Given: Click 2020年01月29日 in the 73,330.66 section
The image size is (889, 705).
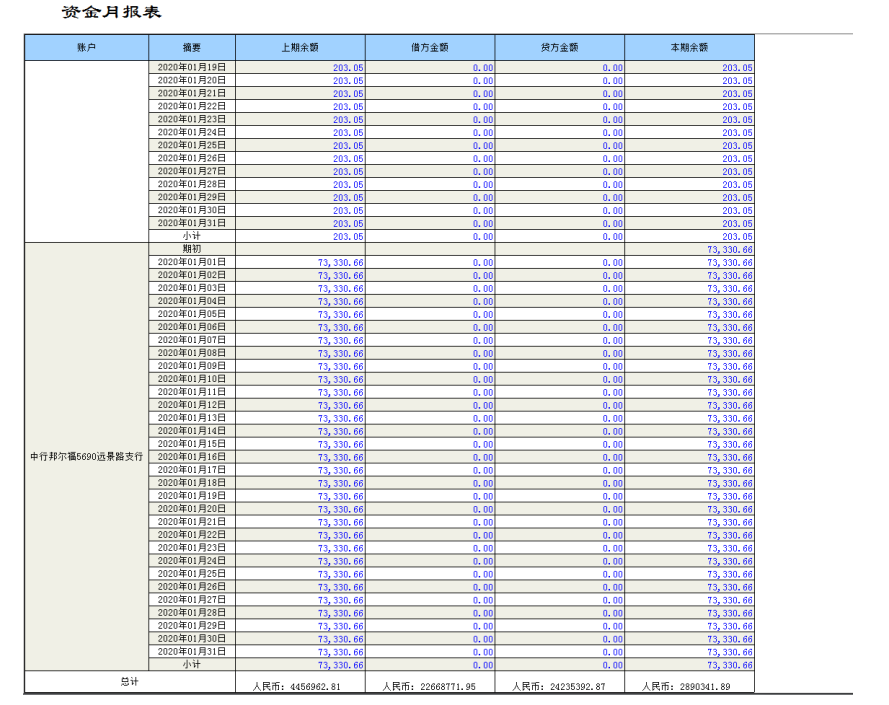Looking at the screenshot, I should coord(192,626).
